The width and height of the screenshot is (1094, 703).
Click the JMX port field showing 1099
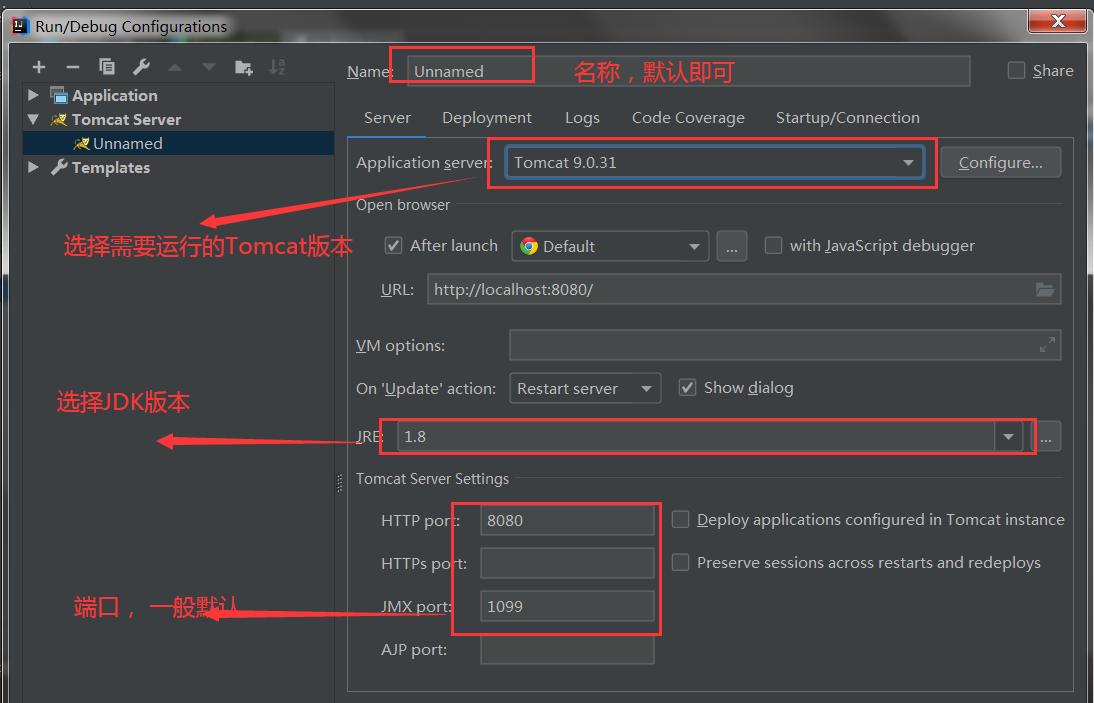(567, 606)
